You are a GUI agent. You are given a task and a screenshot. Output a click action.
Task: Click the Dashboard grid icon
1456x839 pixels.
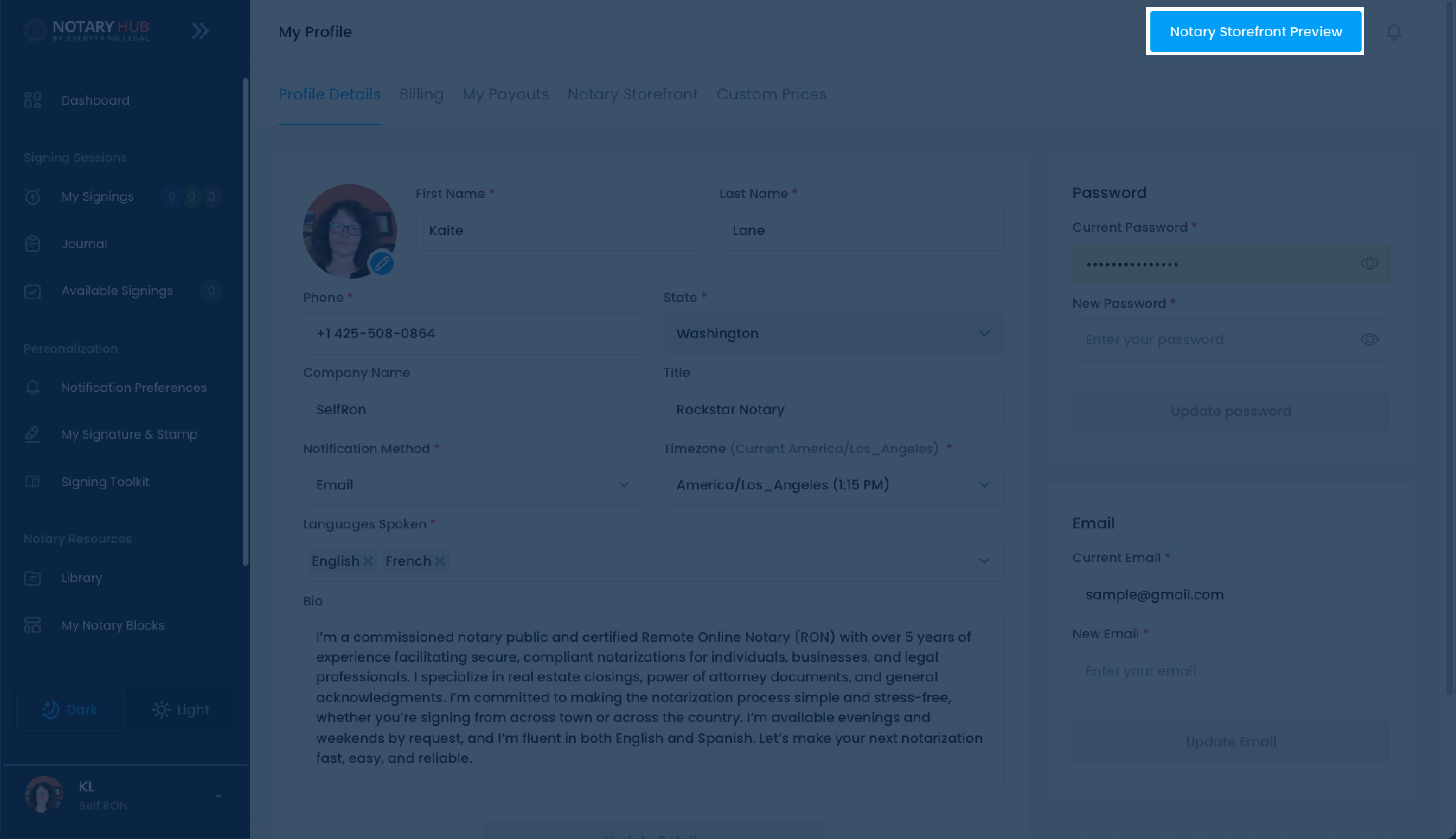pyautogui.click(x=33, y=100)
